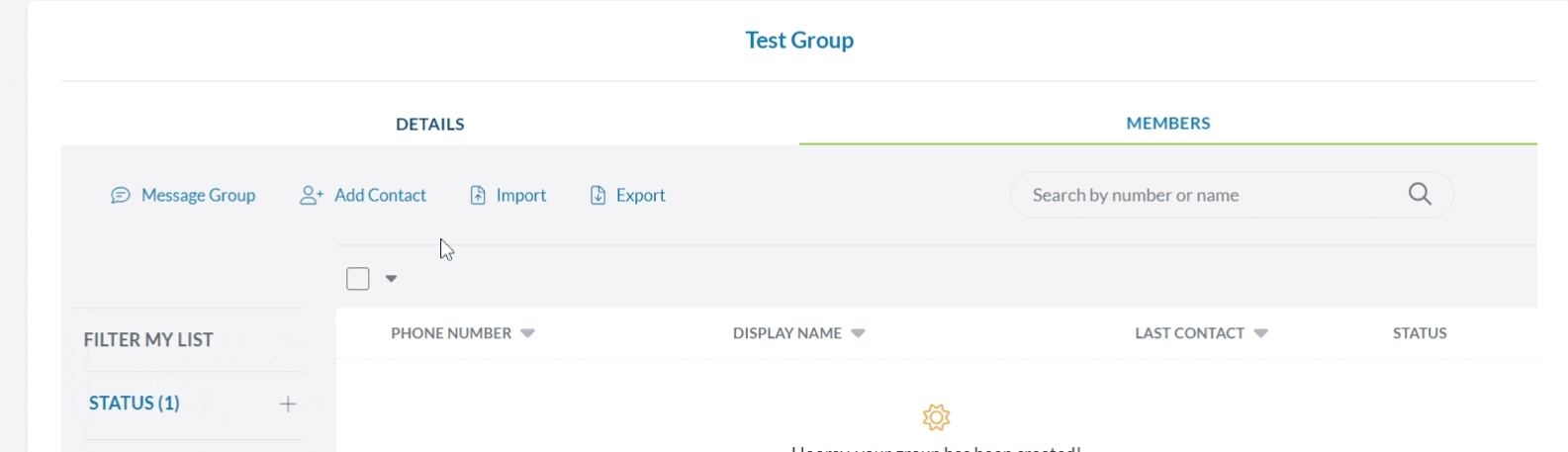This screenshot has height=452, width=1568.
Task: Sort by Phone Number using its arrow
Action: click(x=527, y=334)
